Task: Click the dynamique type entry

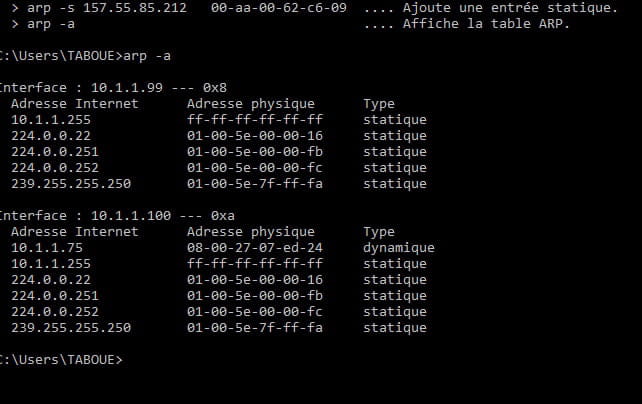Action: click(x=399, y=248)
